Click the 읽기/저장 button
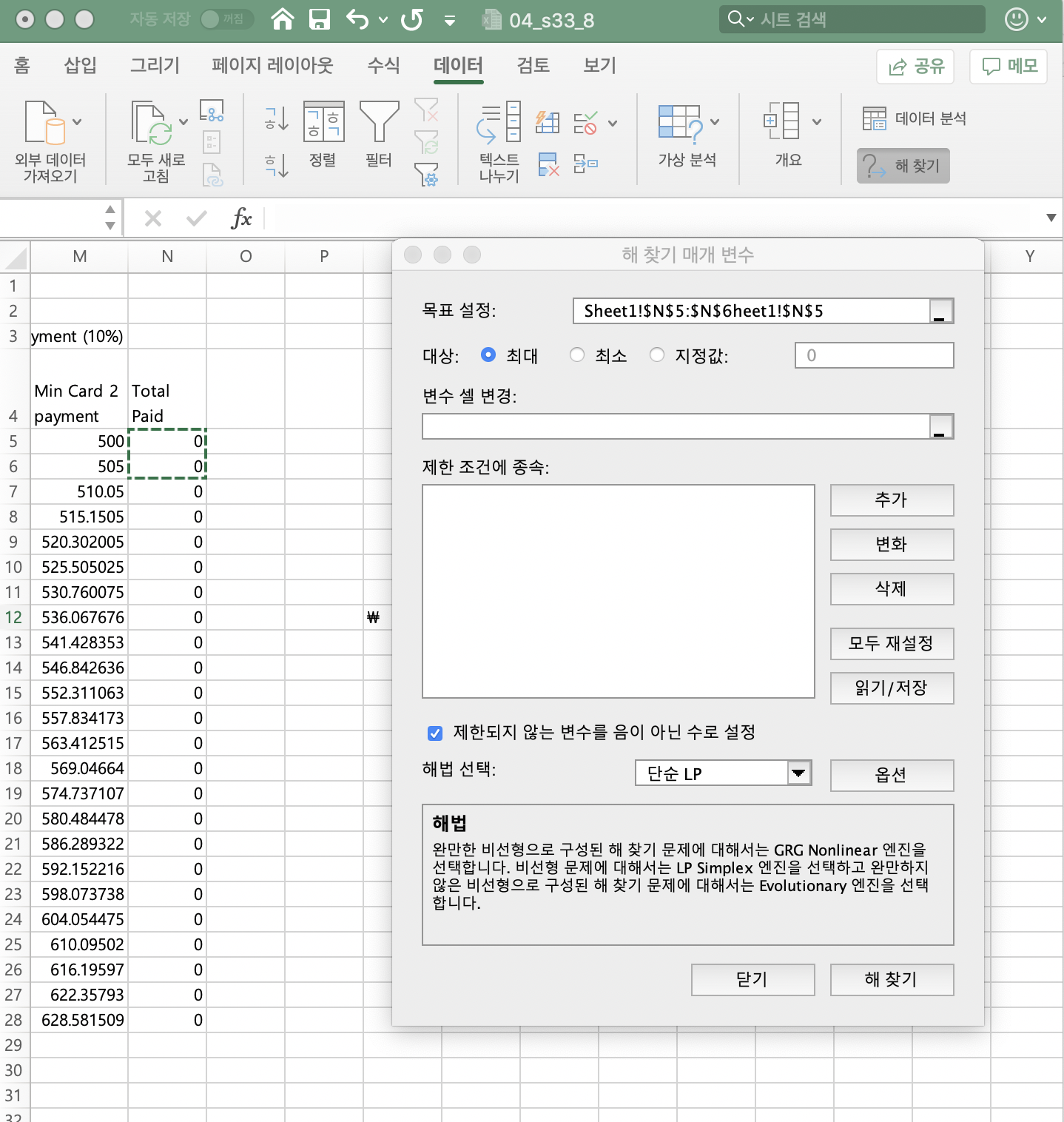The height and width of the screenshot is (1122, 1064). pos(892,688)
